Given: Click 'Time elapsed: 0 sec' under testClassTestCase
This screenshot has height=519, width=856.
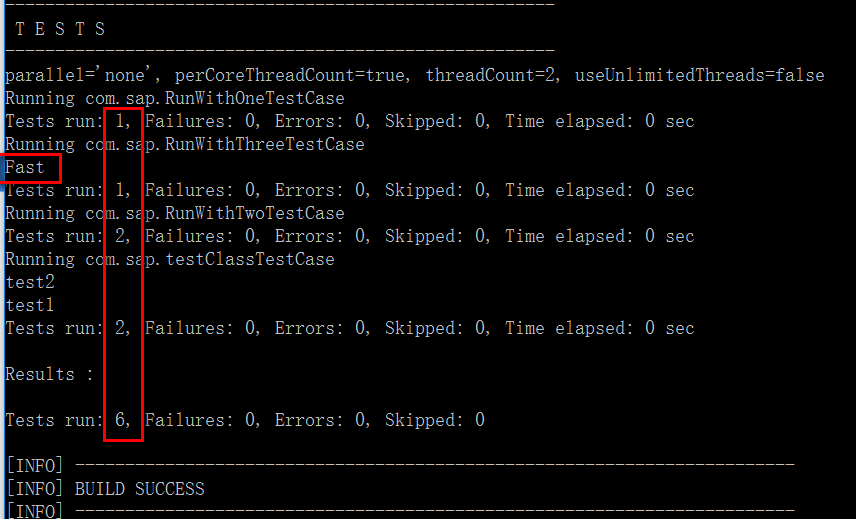Looking at the screenshot, I should 599,328.
